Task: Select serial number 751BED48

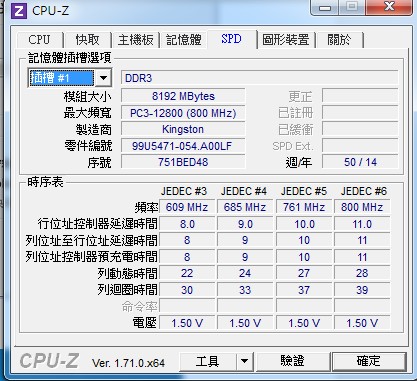Action: [x=183, y=162]
